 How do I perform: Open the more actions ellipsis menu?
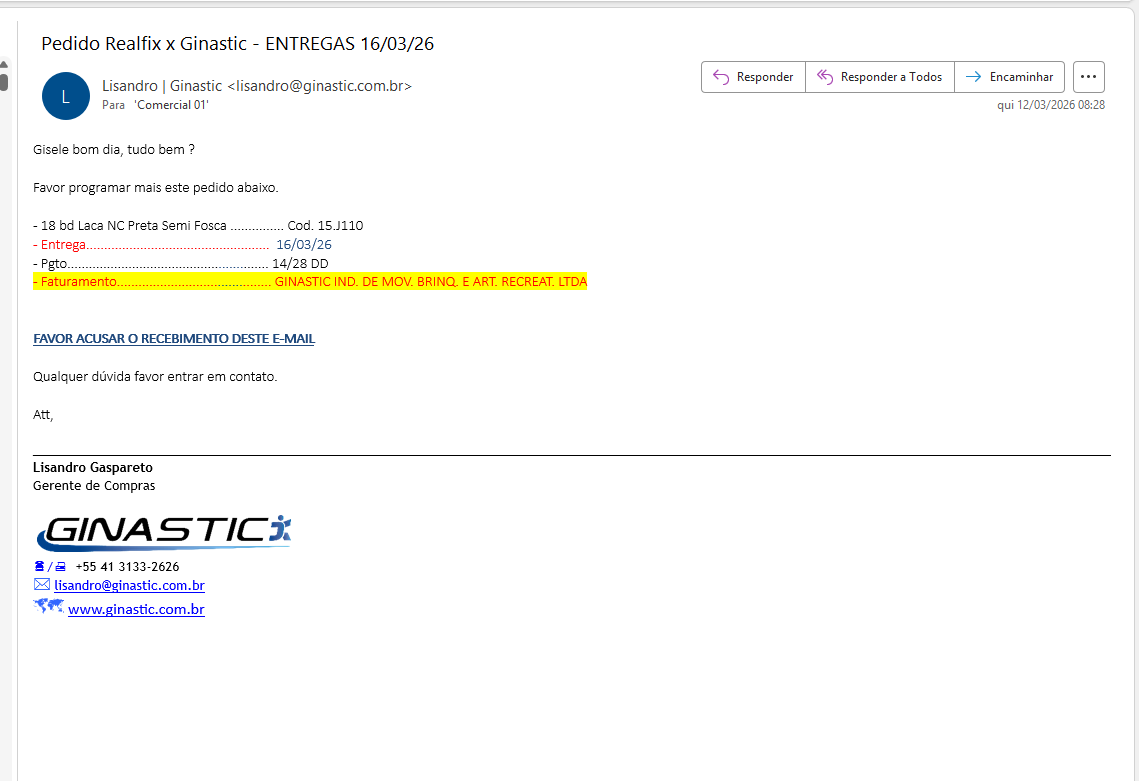click(1088, 77)
